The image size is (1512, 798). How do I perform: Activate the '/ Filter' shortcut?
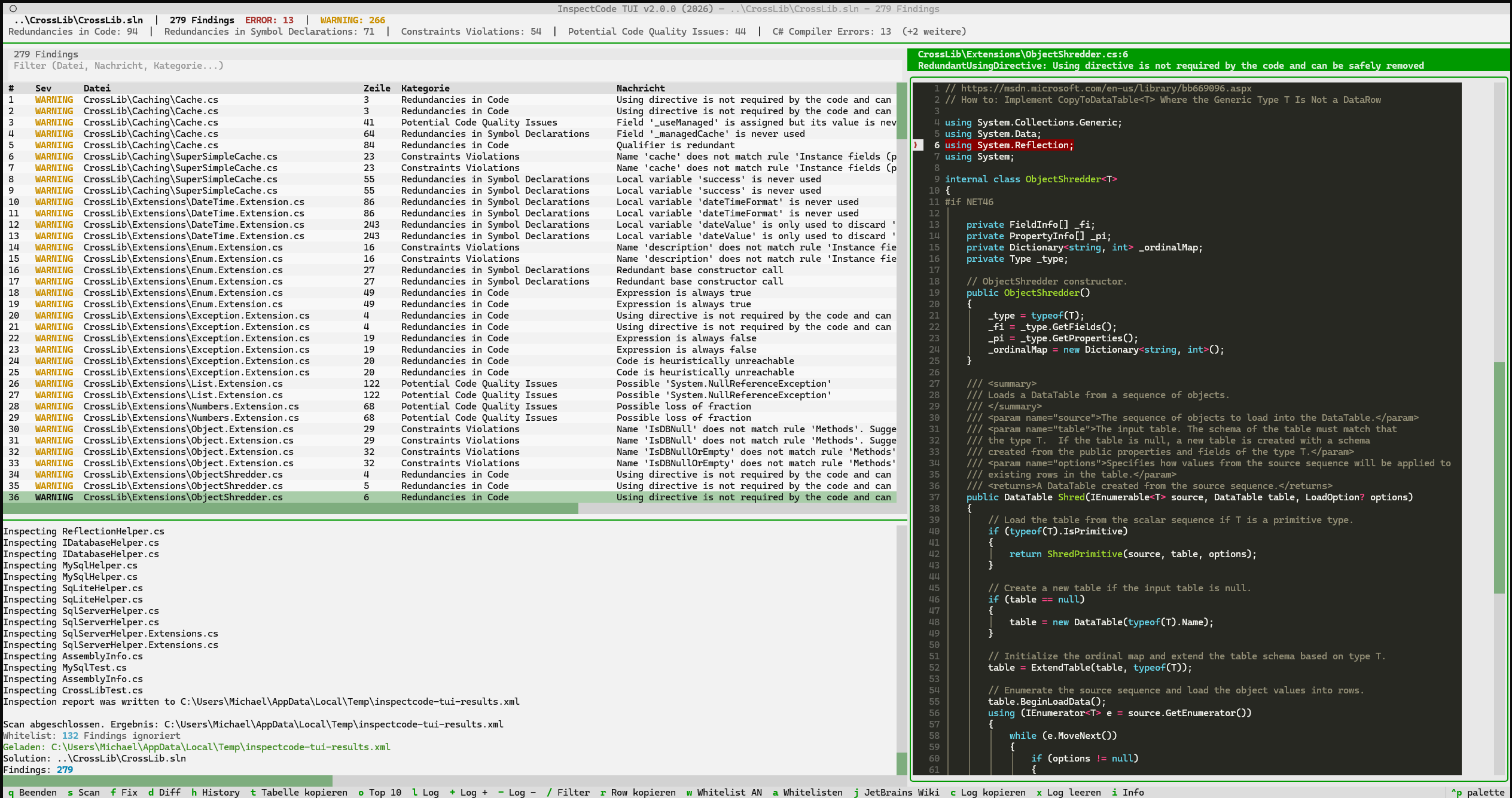[x=568, y=792]
